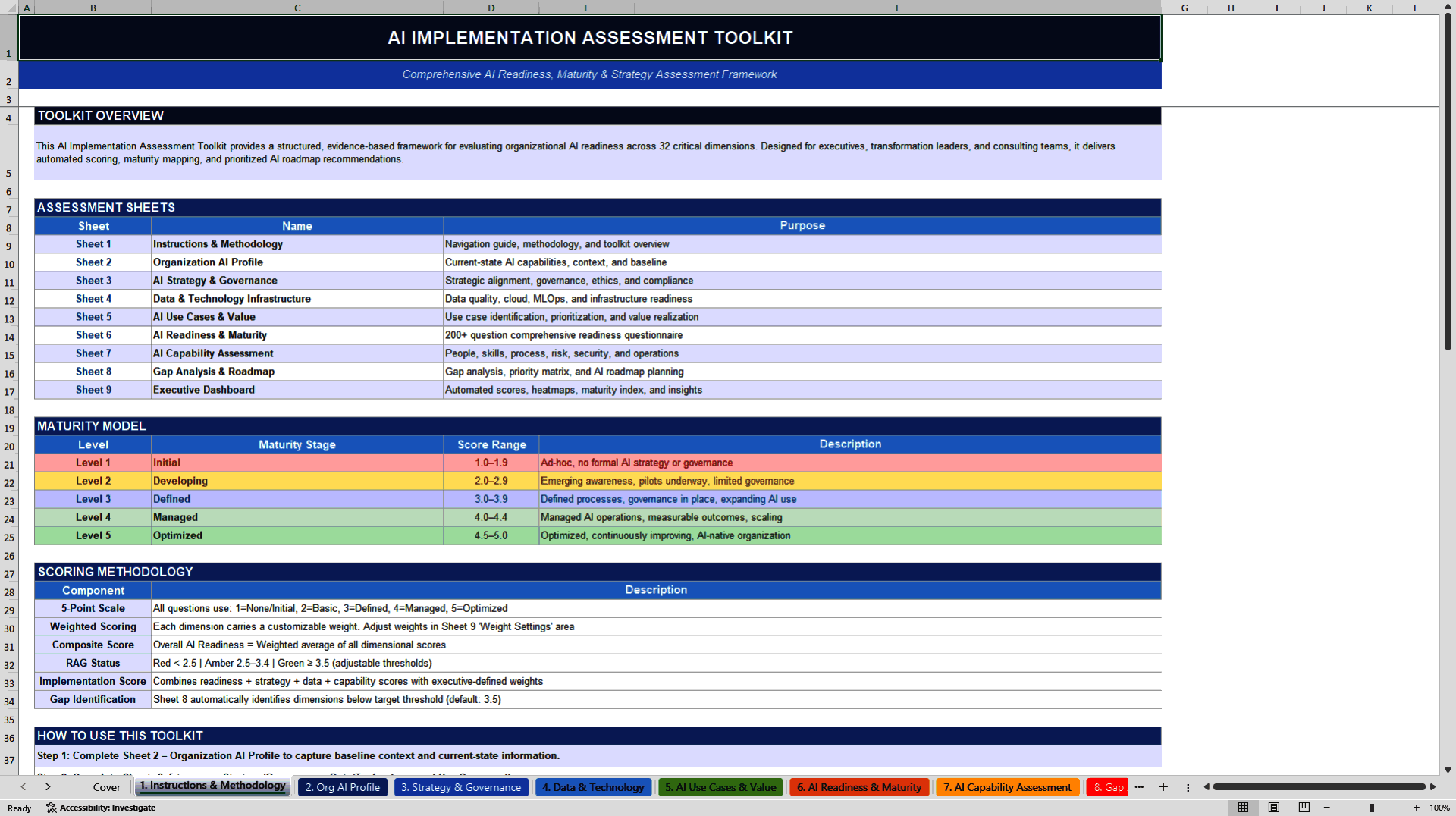Viewport: 1456px width, 816px height.
Task: Zoom out using the minus button
Action: point(1327,808)
